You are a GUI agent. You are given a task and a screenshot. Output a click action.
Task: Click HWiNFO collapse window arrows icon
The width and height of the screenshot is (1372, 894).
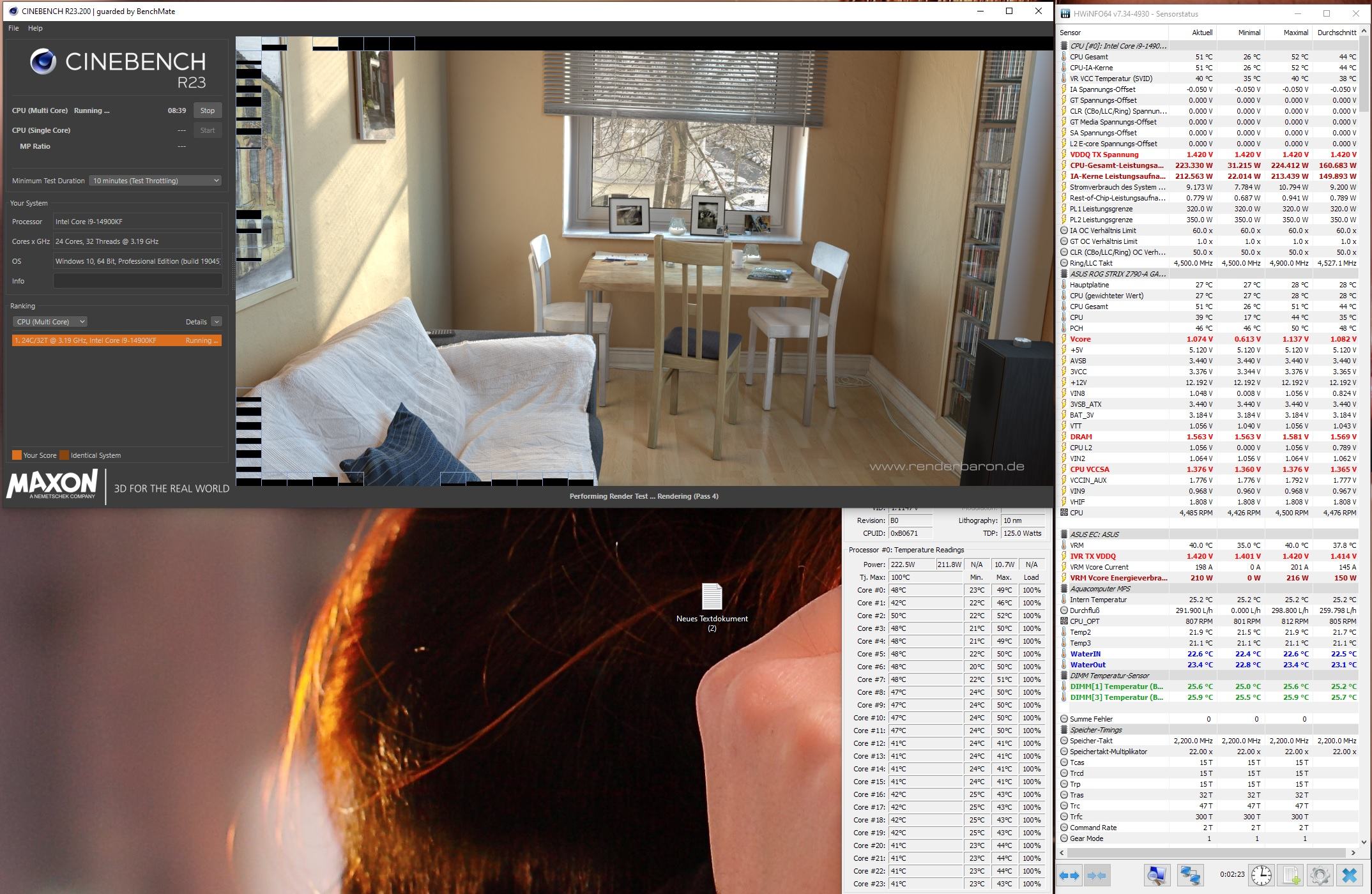click(x=1097, y=875)
